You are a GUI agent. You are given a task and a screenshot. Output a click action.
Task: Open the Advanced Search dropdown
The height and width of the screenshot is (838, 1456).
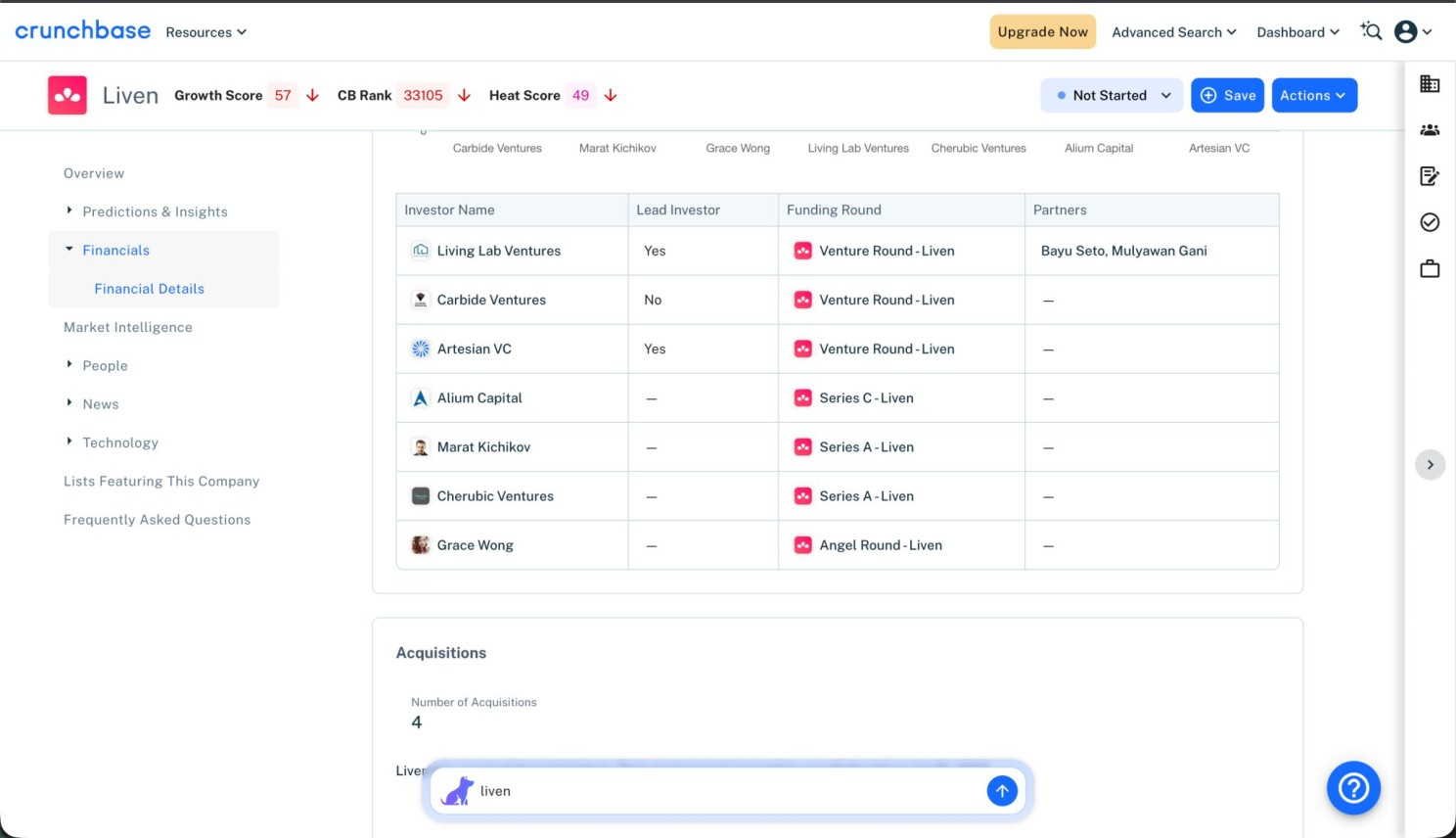pos(1174,32)
